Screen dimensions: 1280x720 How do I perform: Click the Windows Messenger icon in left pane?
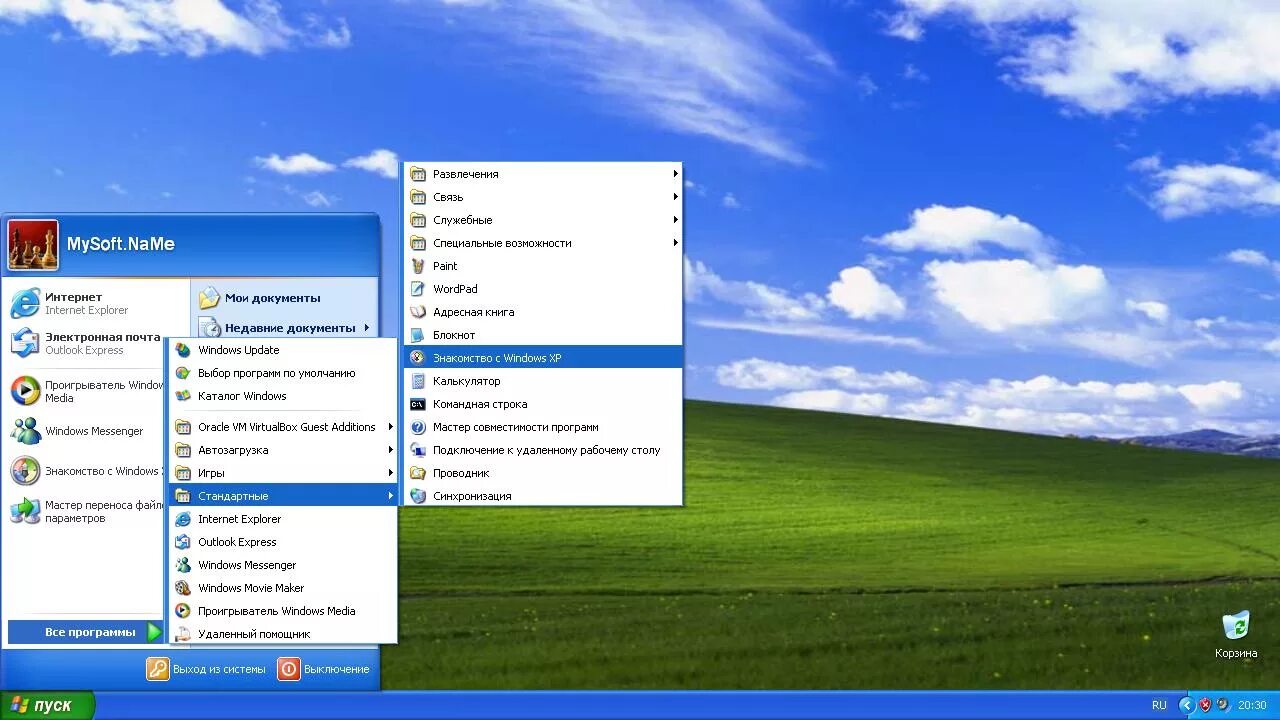(25, 431)
